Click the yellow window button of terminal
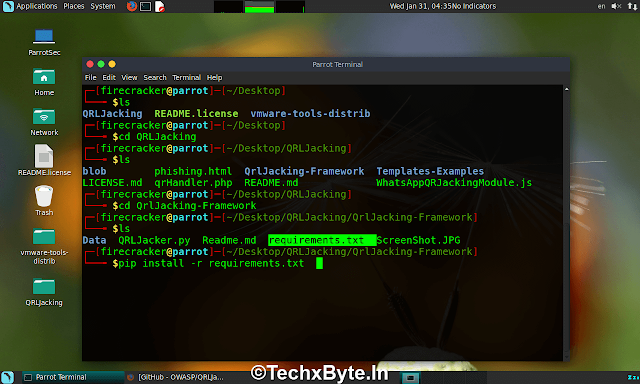This screenshot has height=384, width=640. [112, 64]
